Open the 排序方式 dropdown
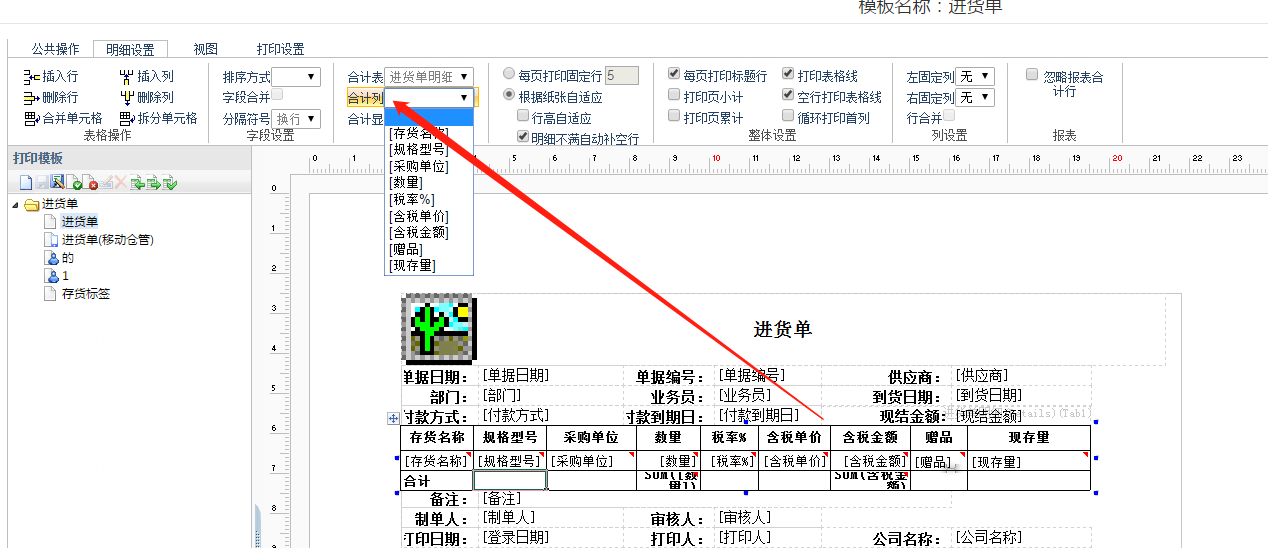Viewport: 1268px width, 548px height. point(296,77)
